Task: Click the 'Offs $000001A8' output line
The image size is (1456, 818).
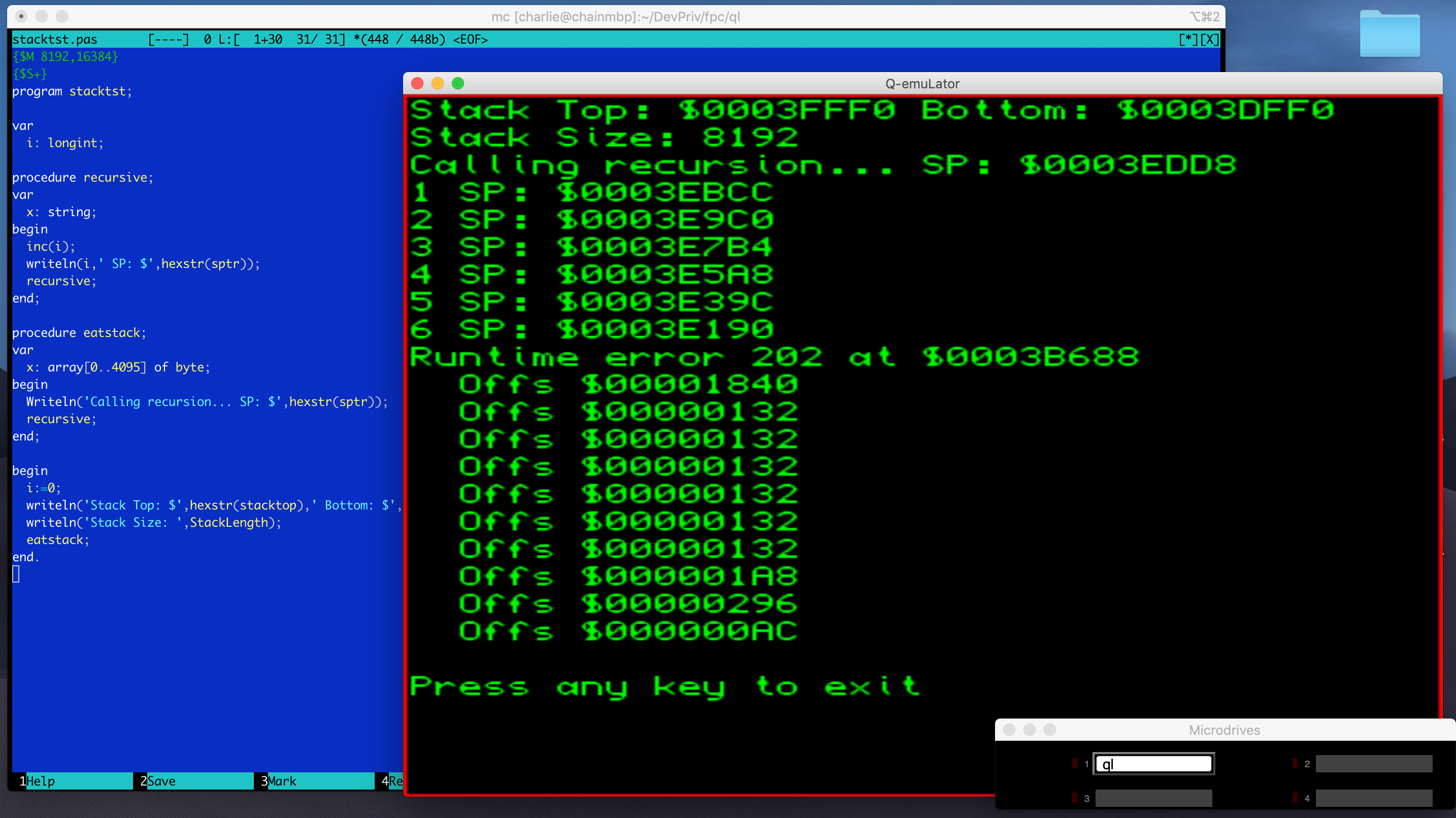Action: click(x=628, y=577)
